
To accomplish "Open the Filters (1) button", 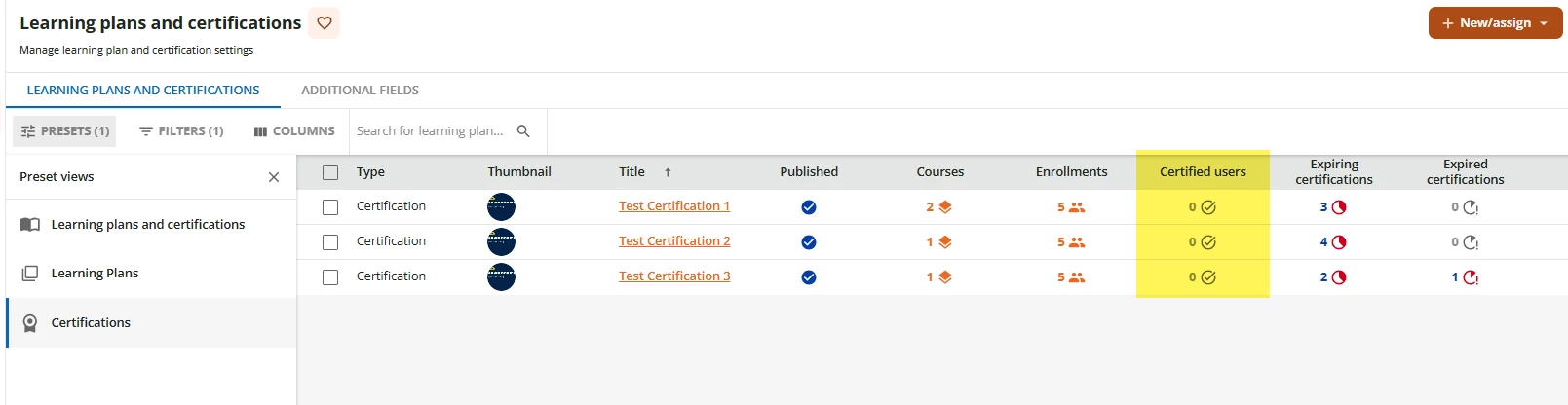I will click(x=181, y=130).
